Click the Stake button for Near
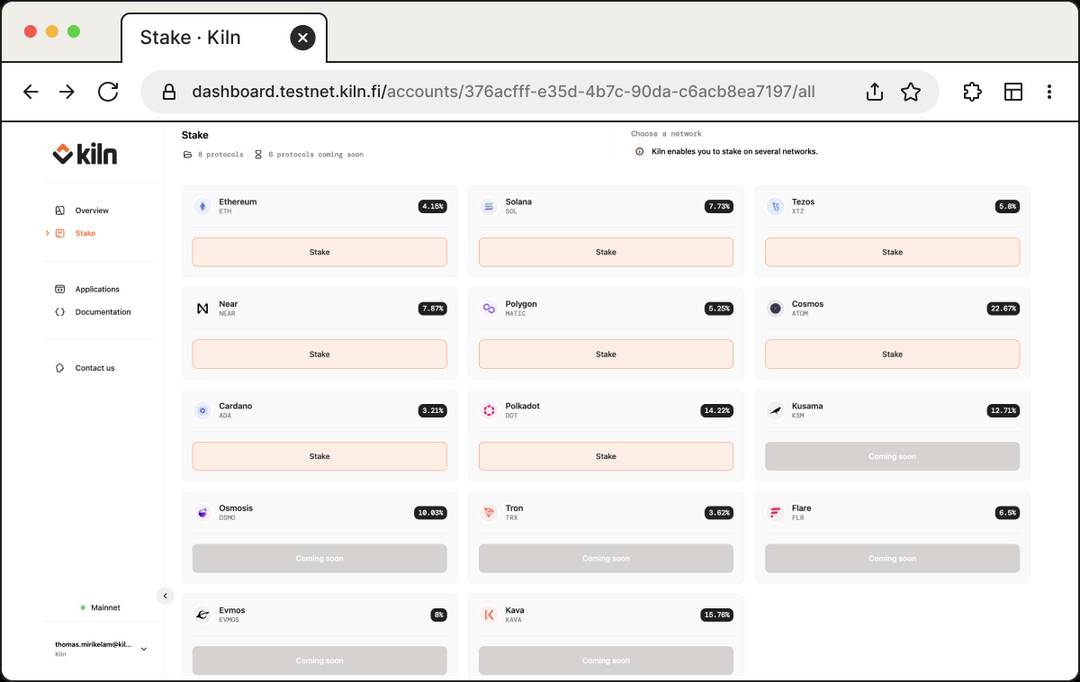Viewport: 1080px width, 682px height. click(x=320, y=354)
